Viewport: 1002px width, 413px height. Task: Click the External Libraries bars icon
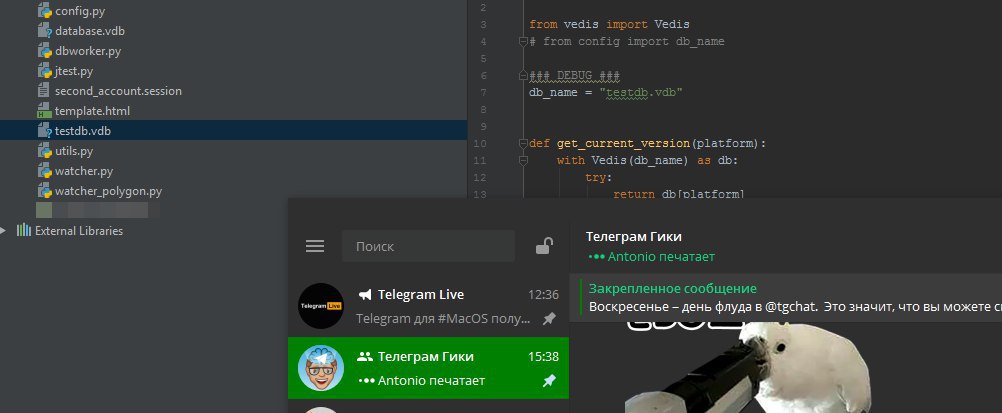[24, 230]
